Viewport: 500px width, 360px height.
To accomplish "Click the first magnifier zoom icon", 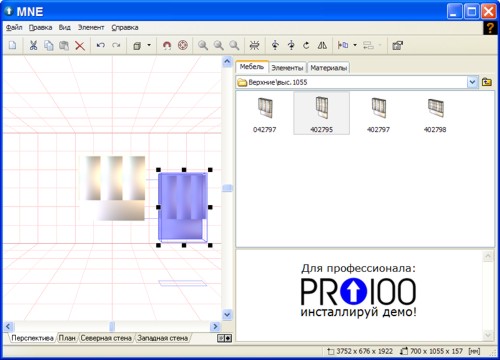I will [x=203, y=45].
